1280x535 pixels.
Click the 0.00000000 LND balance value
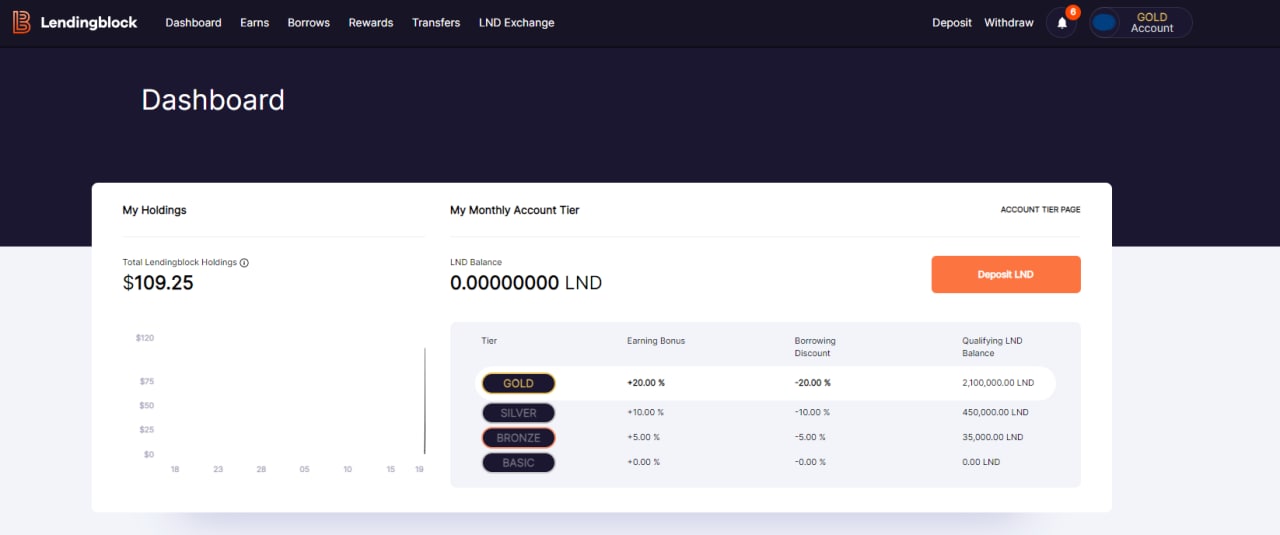pyautogui.click(x=526, y=283)
